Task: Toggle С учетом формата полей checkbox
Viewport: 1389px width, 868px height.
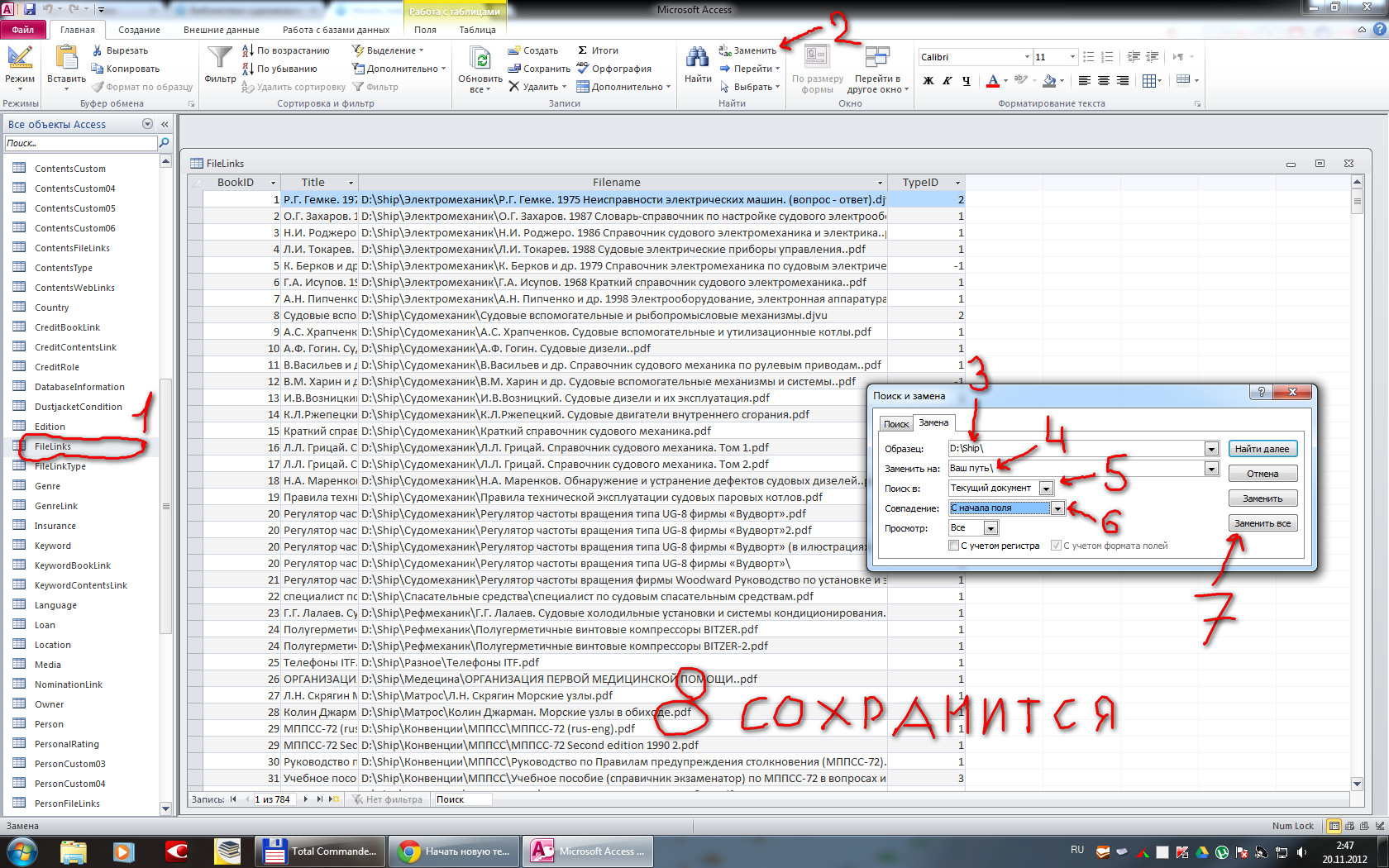Action: tap(1056, 546)
